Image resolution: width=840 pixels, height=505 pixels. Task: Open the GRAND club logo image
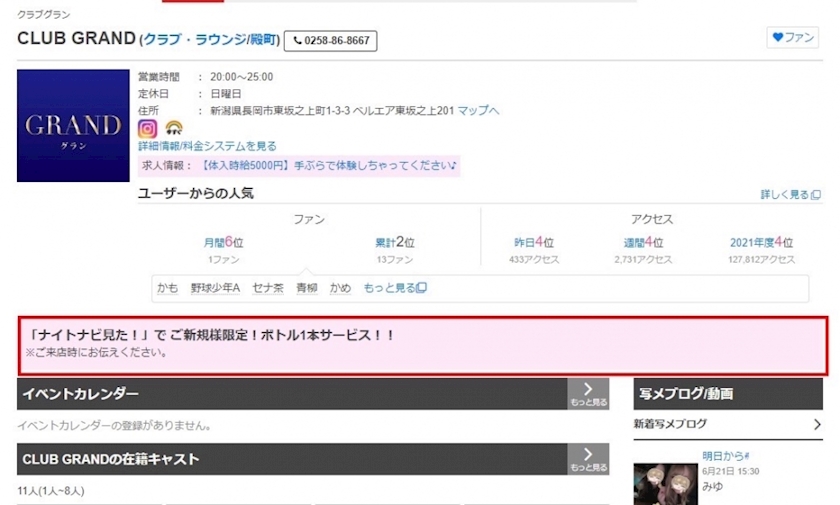click(73, 125)
